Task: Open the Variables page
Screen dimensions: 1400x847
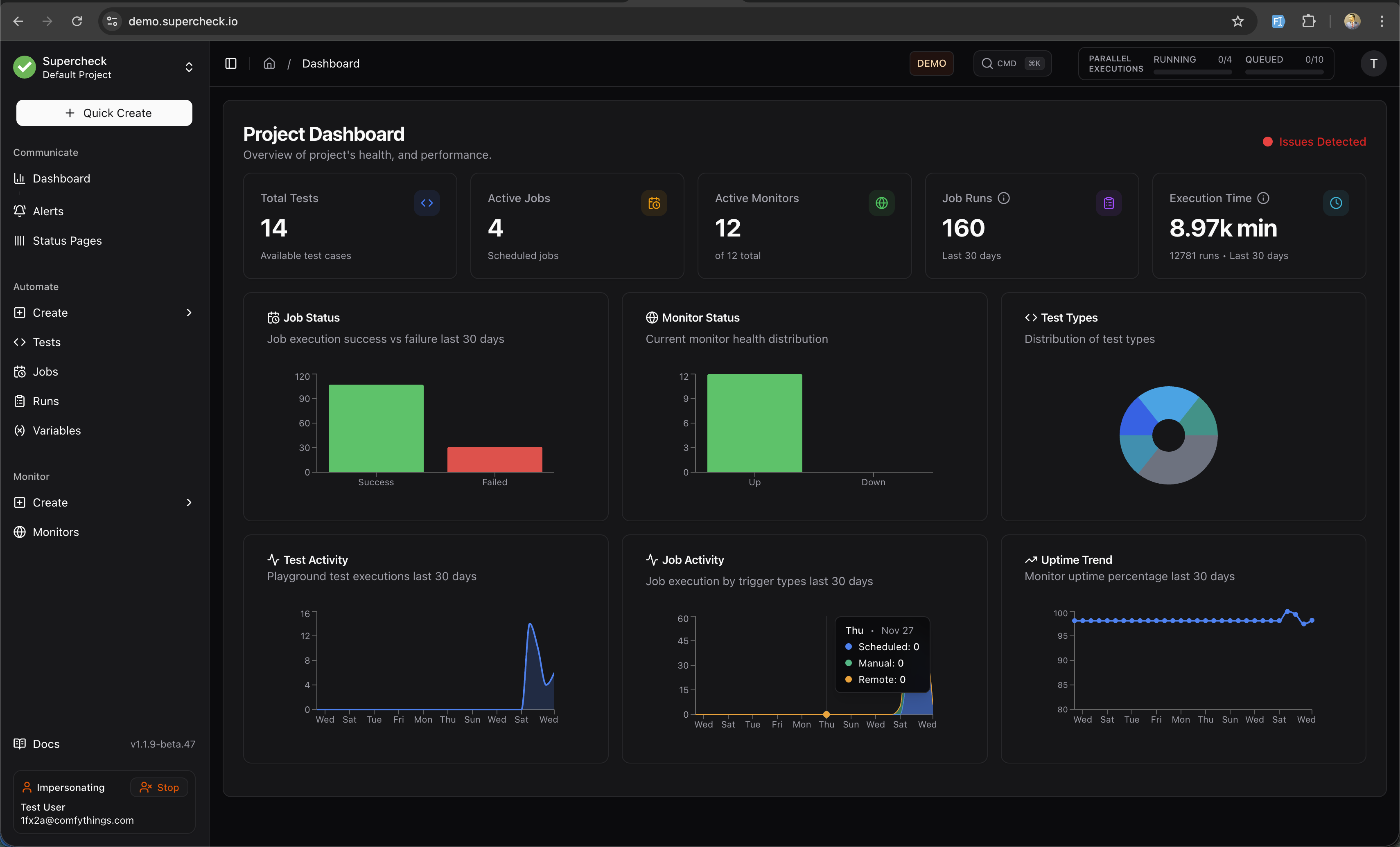Action: (56, 430)
